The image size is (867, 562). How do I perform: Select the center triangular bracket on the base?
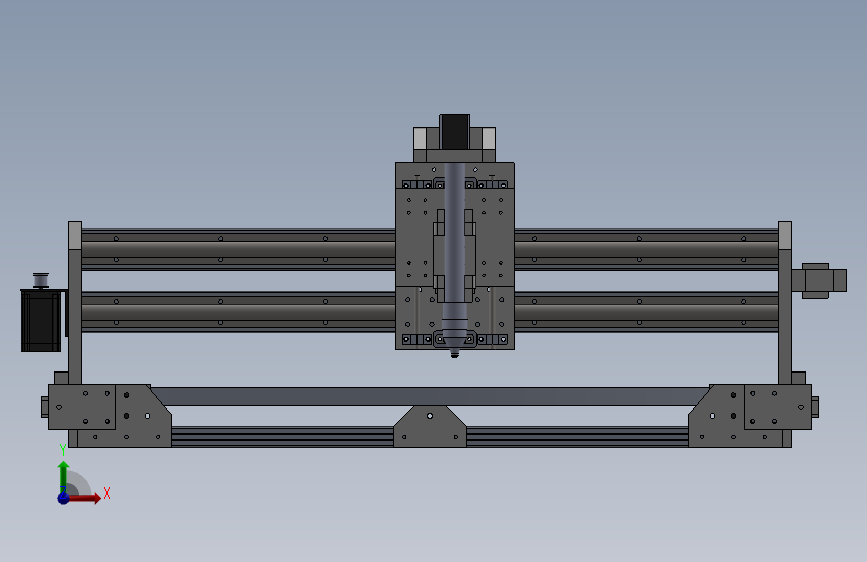[x=430, y=426]
